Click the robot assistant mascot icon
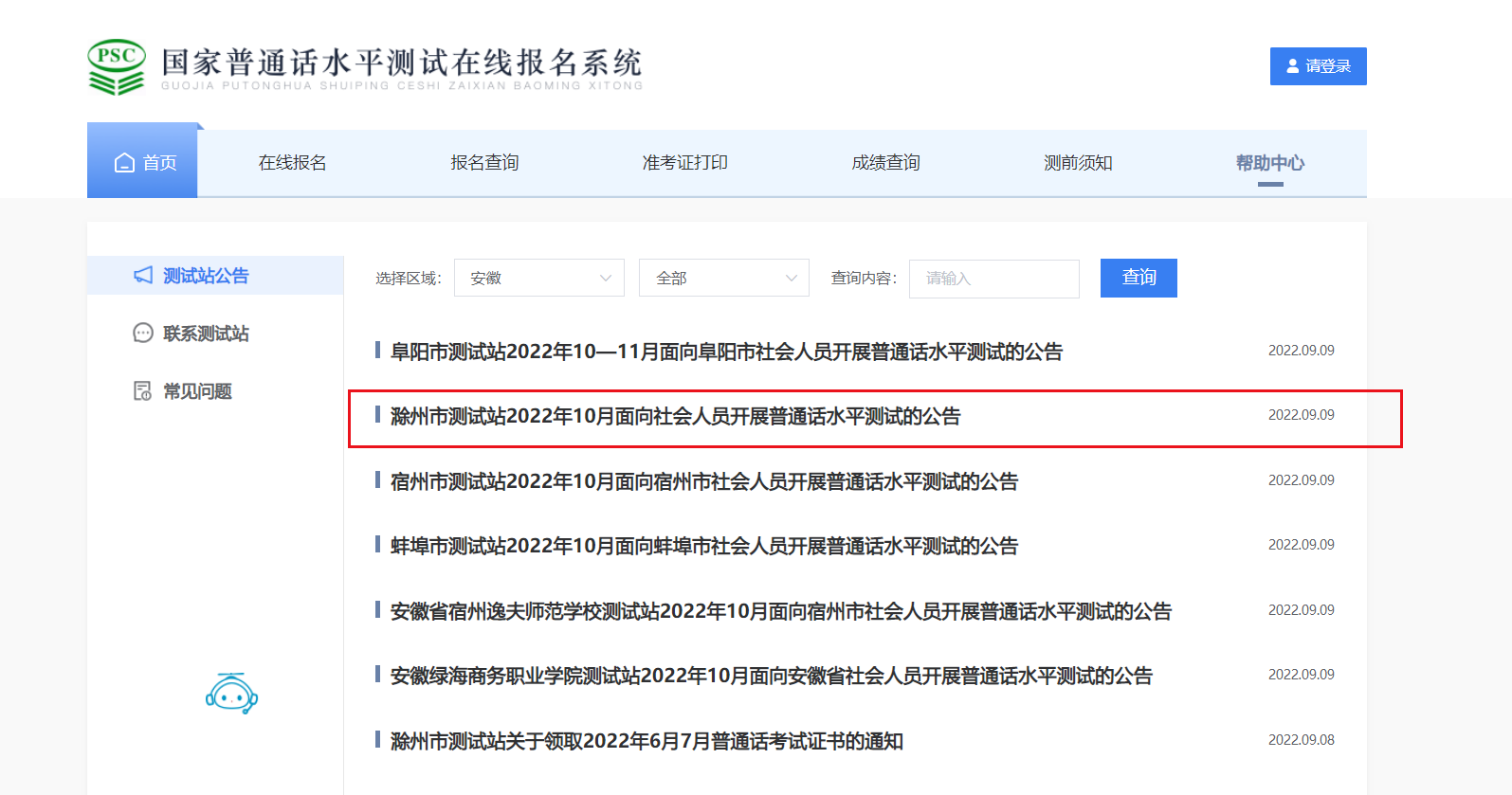 pos(231,694)
